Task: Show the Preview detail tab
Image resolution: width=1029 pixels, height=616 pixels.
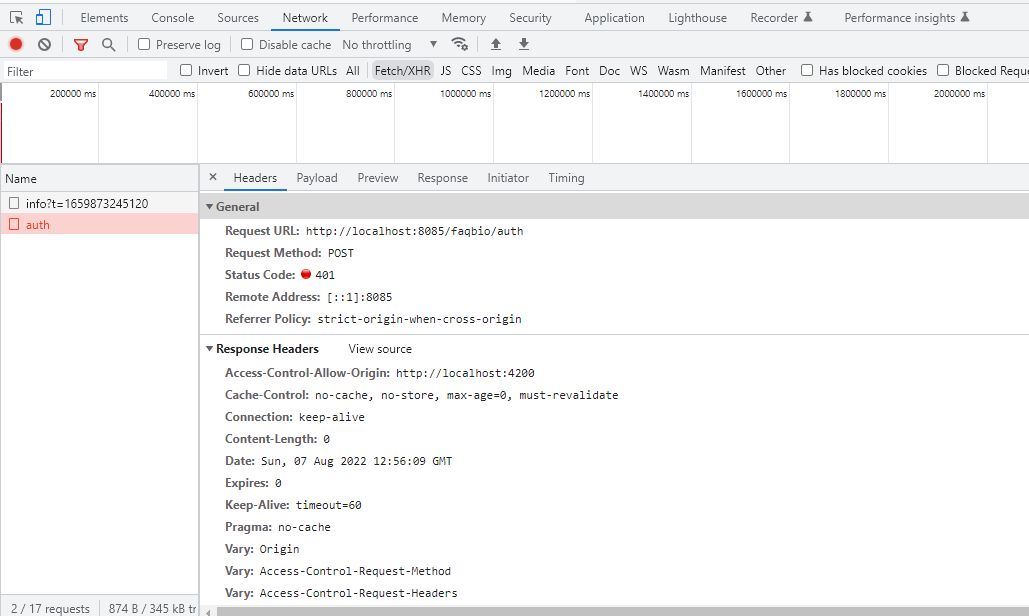Action: [378, 178]
